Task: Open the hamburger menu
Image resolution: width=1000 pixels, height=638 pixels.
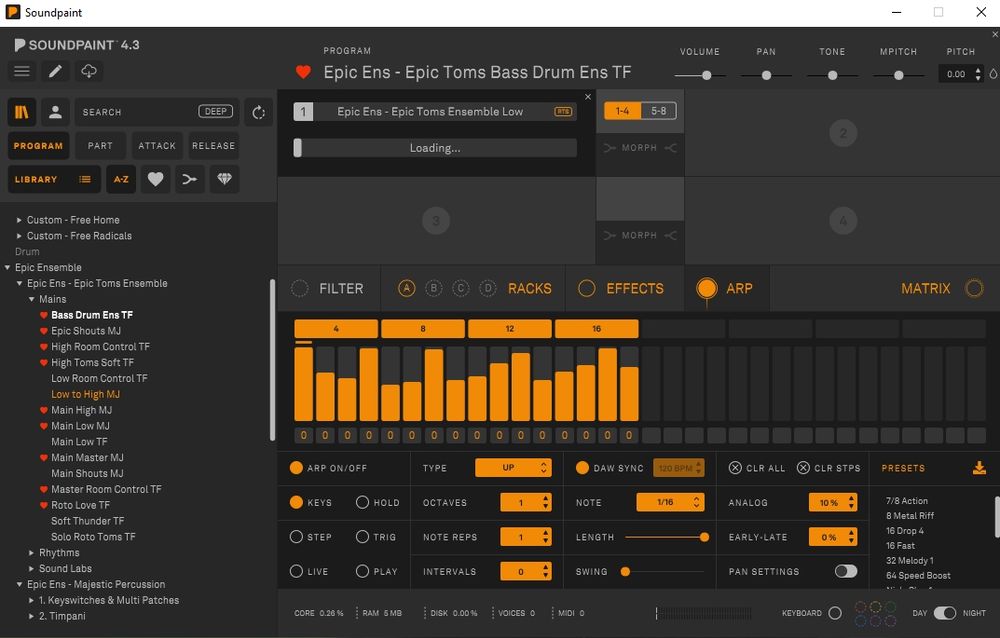Action: pyautogui.click(x=22, y=71)
